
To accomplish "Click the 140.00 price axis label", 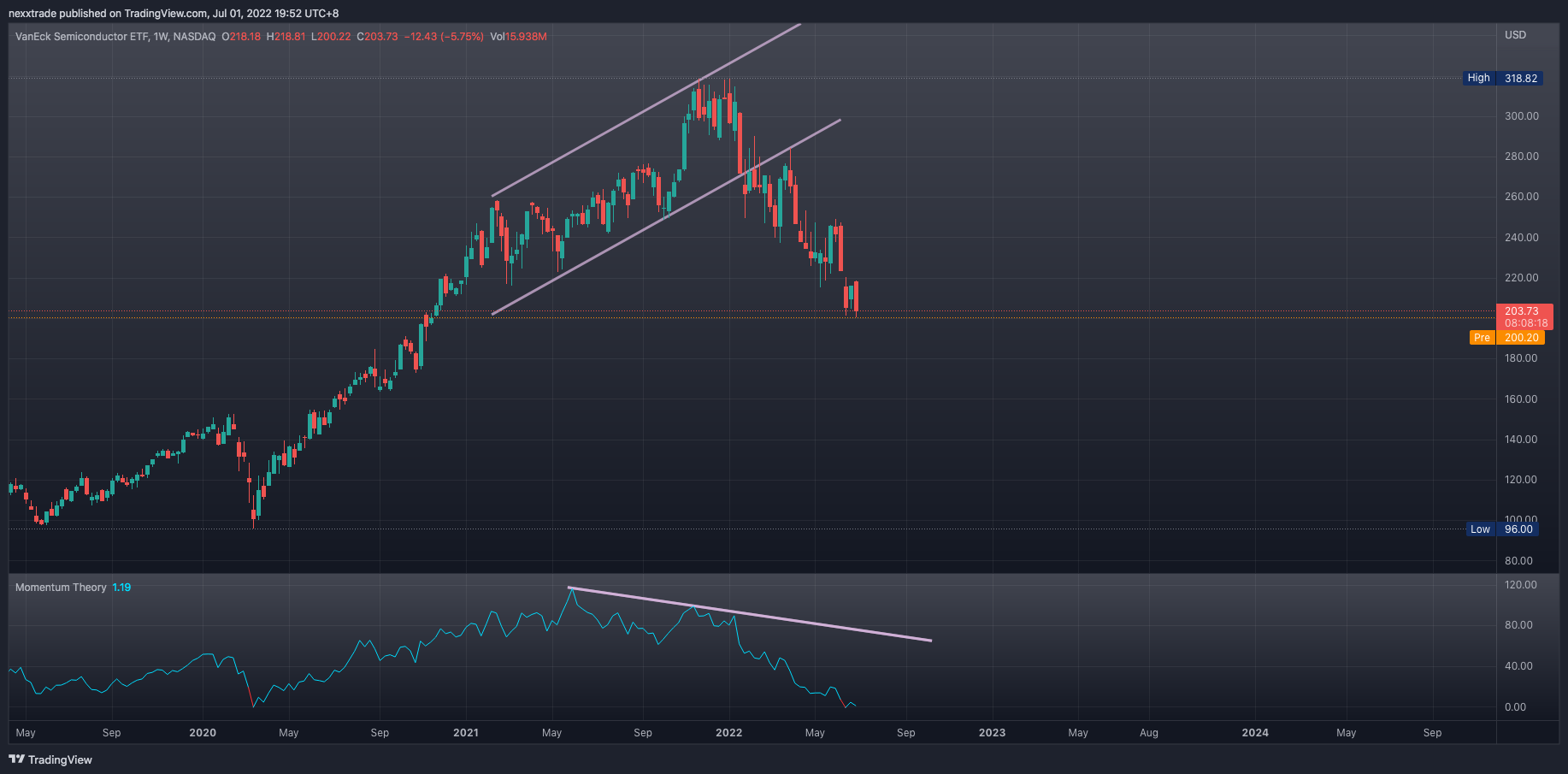I will pyautogui.click(x=1522, y=440).
